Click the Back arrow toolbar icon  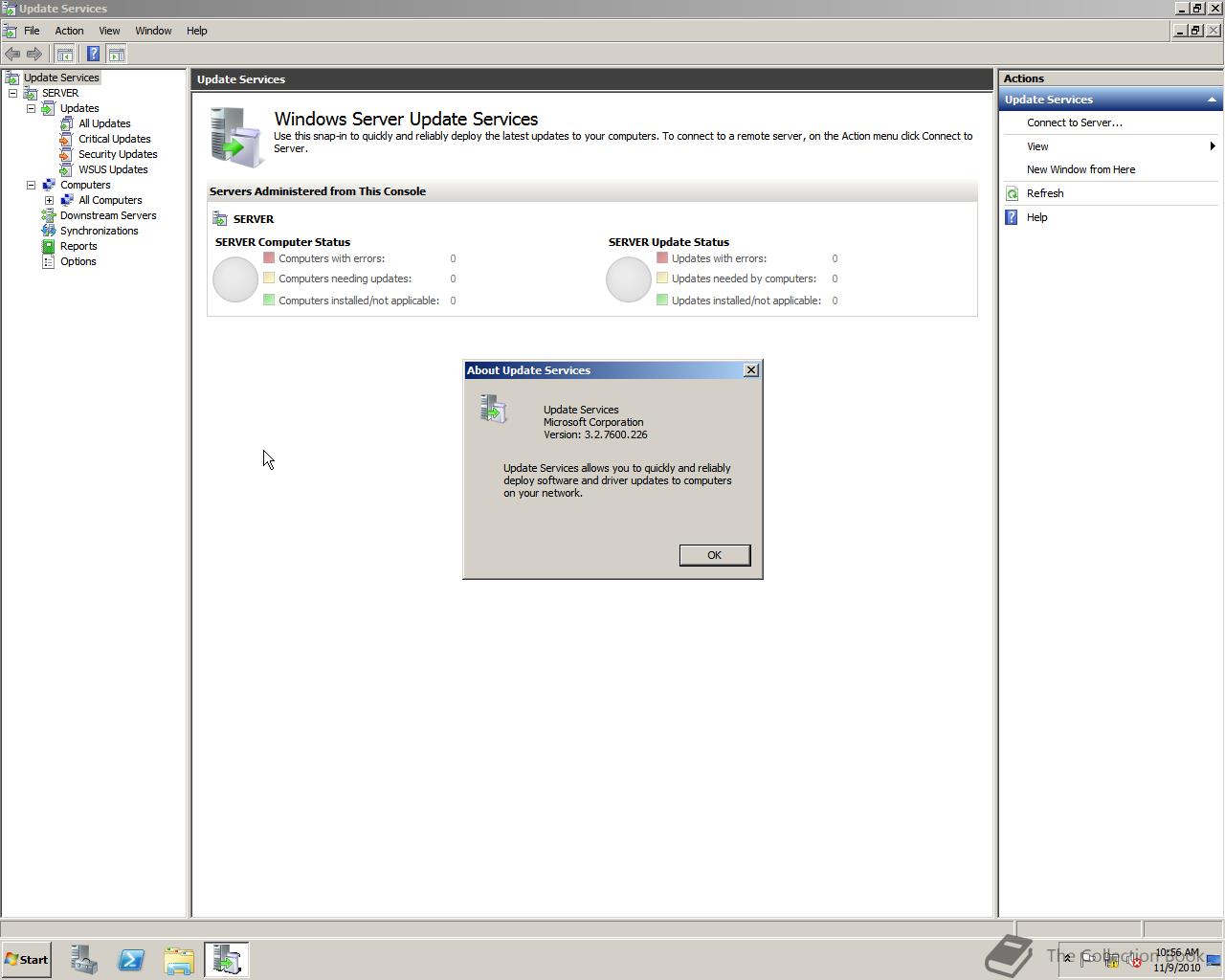[12, 55]
